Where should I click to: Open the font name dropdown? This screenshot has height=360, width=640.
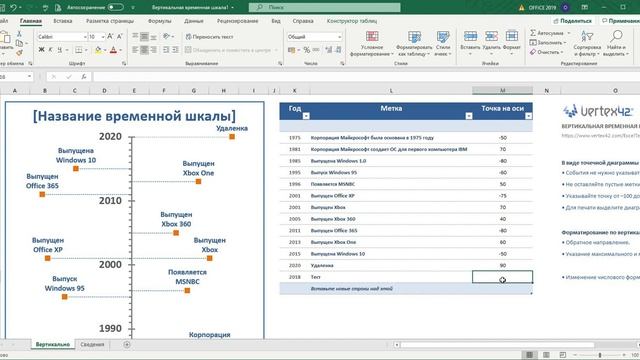click(x=85, y=37)
